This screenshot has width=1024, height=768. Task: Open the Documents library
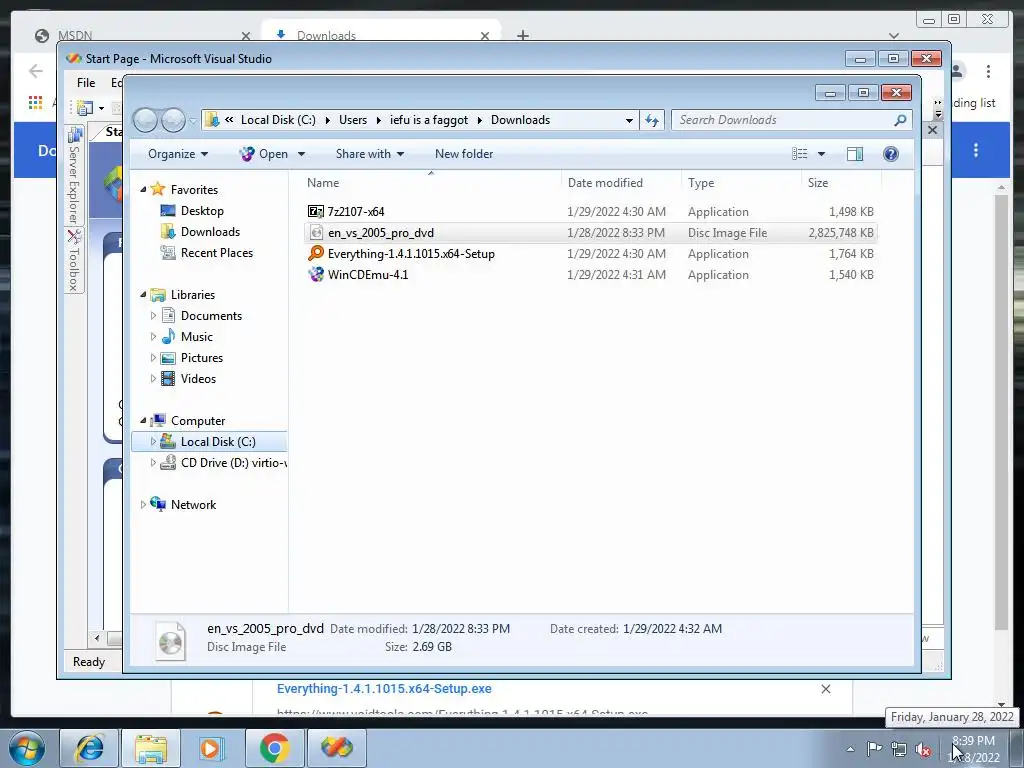pyautogui.click(x=211, y=315)
